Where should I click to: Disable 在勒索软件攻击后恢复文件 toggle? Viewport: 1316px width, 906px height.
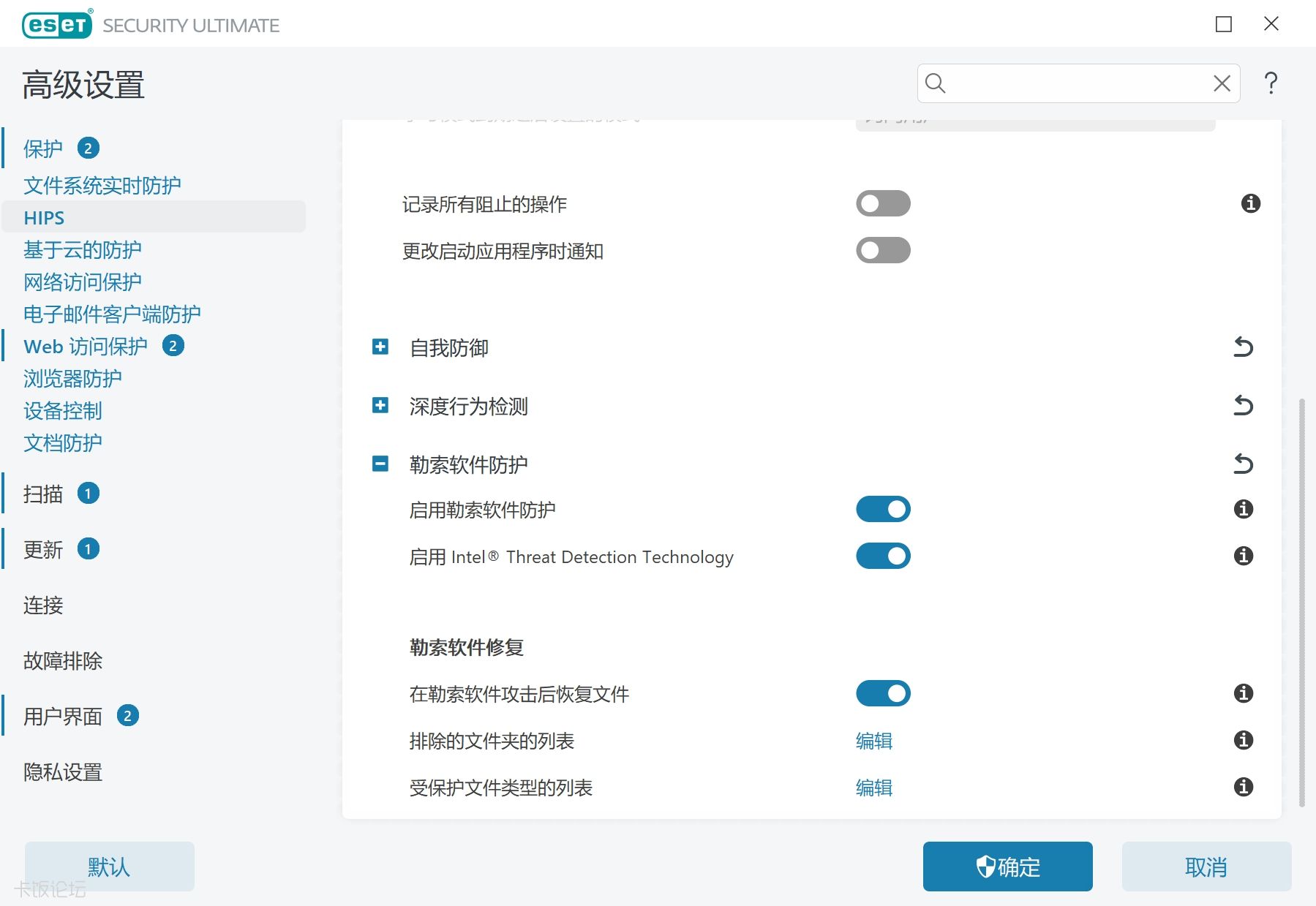[883, 693]
